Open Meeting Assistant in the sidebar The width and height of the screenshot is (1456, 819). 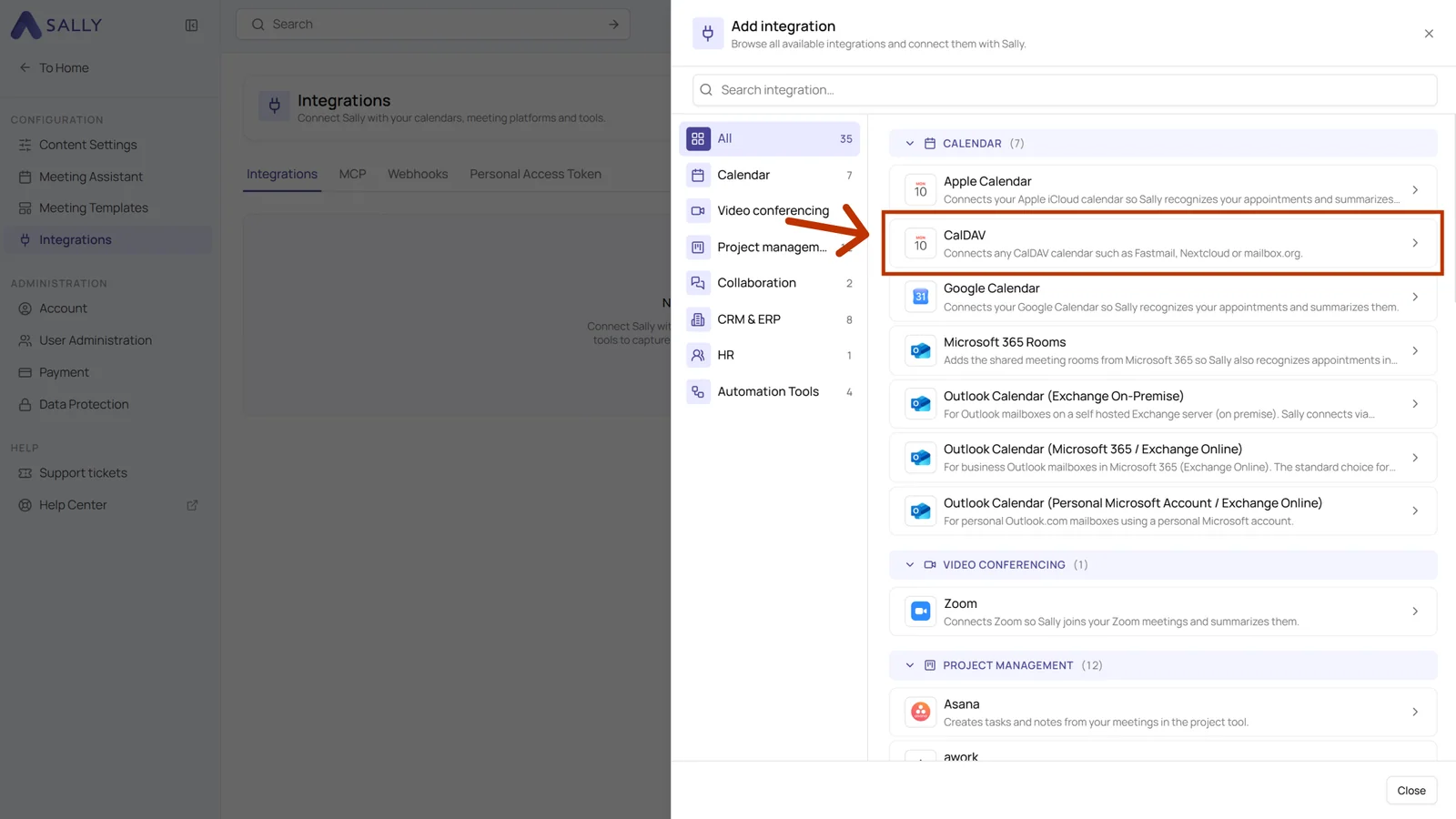pyautogui.click(x=109, y=177)
